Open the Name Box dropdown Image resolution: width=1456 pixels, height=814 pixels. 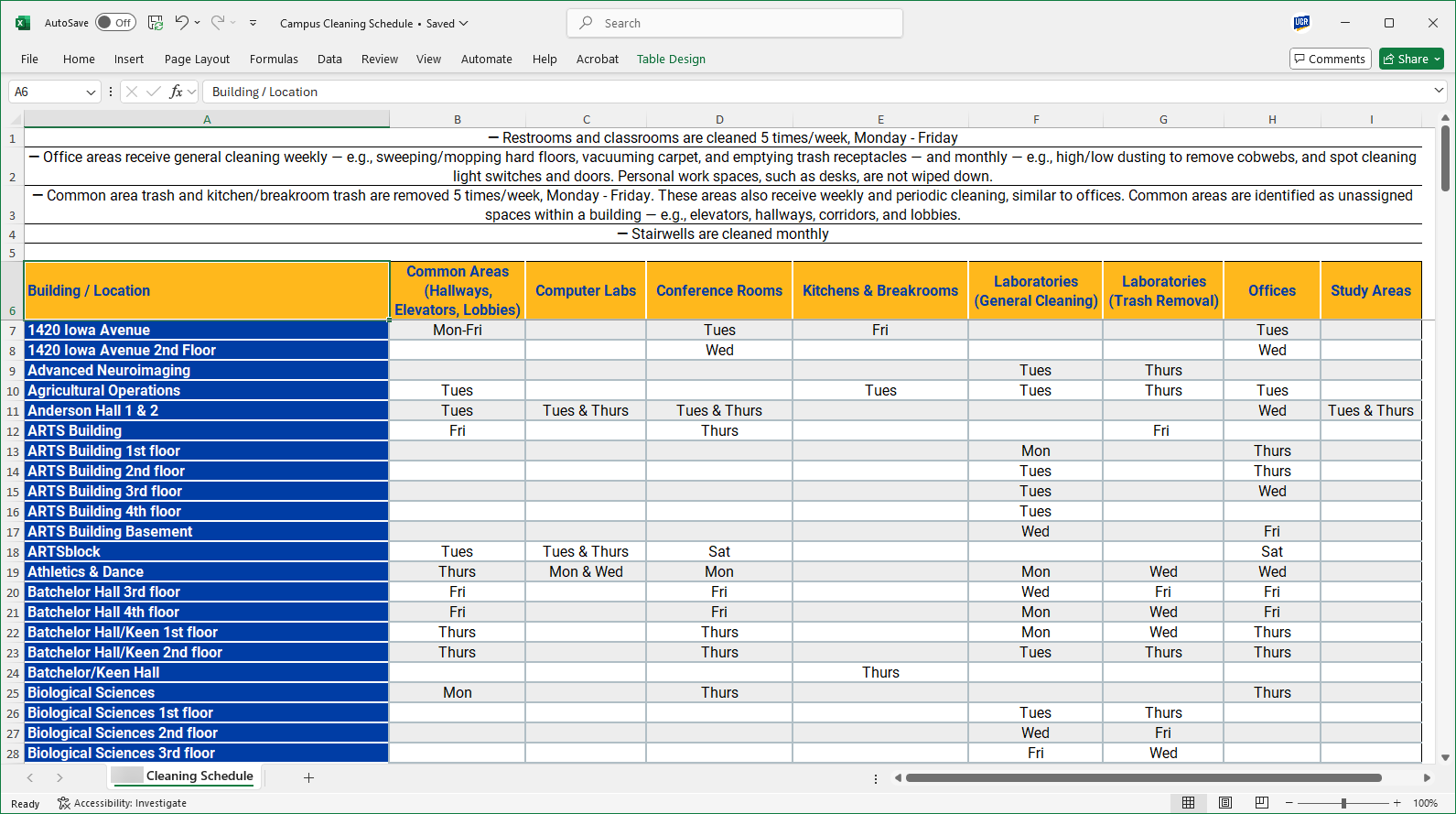pyautogui.click(x=91, y=92)
